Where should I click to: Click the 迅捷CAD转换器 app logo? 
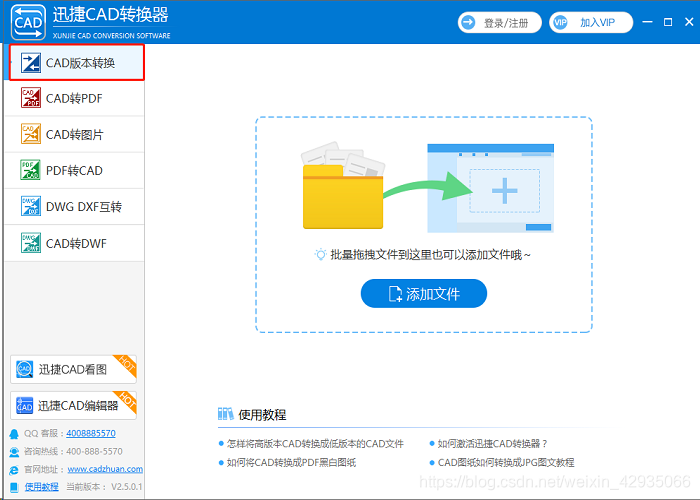[28, 22]
